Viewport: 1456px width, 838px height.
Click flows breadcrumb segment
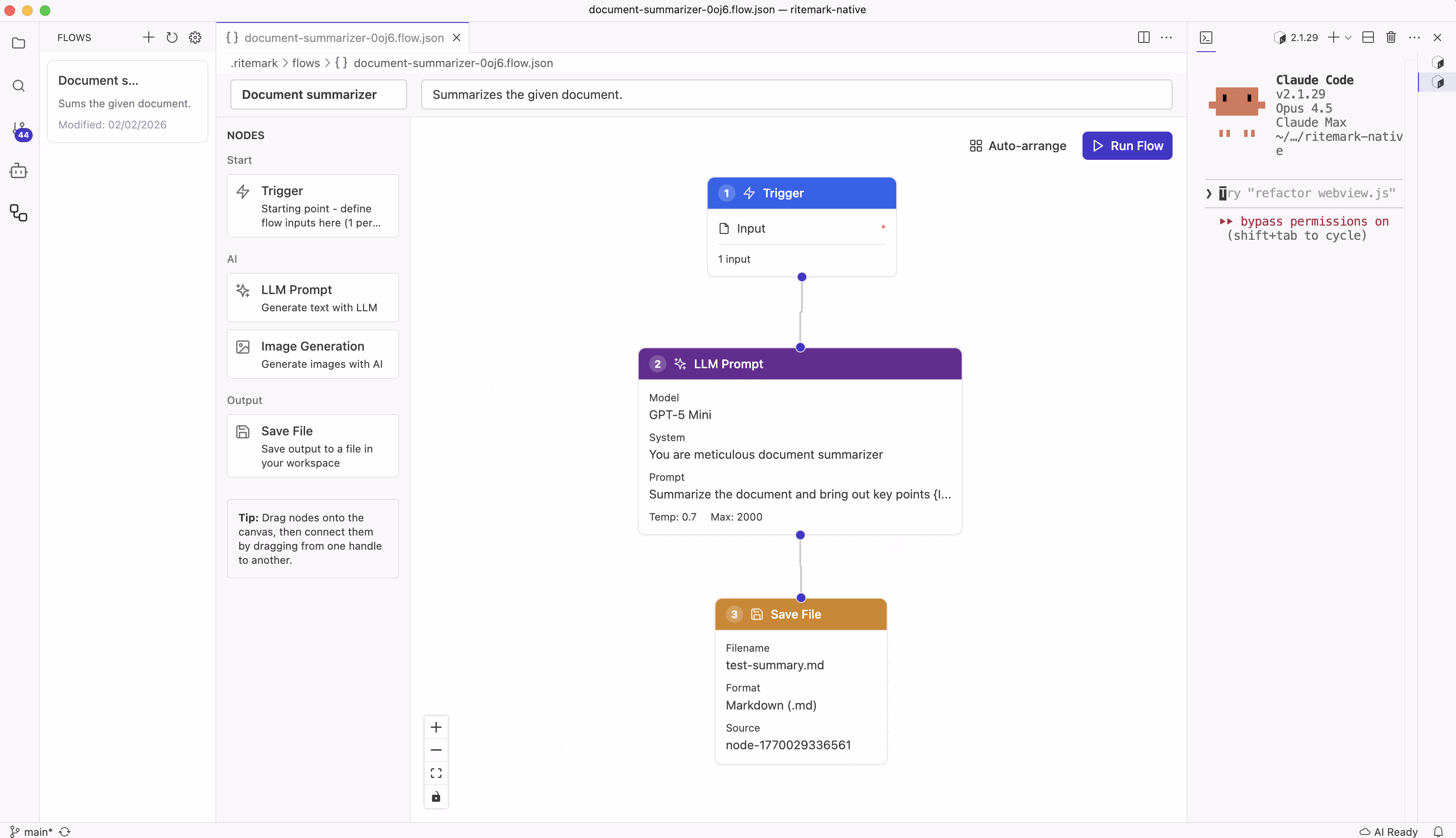(306, 63)
